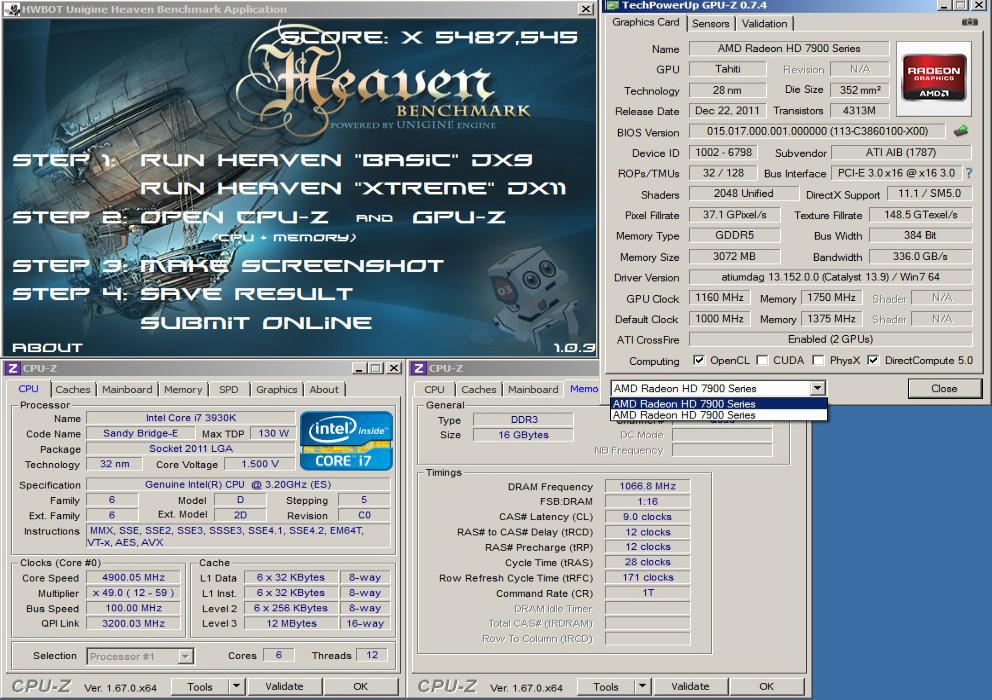Switch to the Validation tab in GPU-Z
Image resolution: width=992 pixels, height=700 pixels.
pos(764,23)
